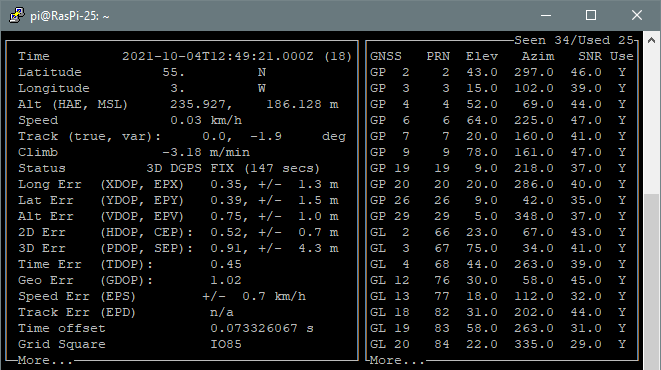This screenshot has width=661, height=370.
Task: Click the Long Err XDOP value 0.35
Action: [x=226, y=185]
